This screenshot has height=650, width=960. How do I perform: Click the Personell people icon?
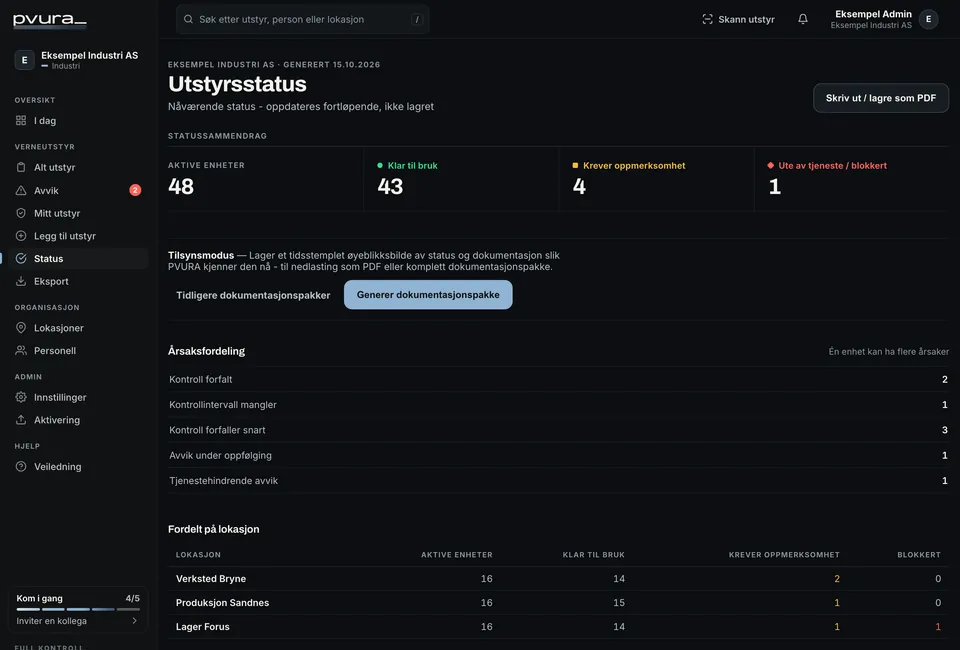pos(21,350)
